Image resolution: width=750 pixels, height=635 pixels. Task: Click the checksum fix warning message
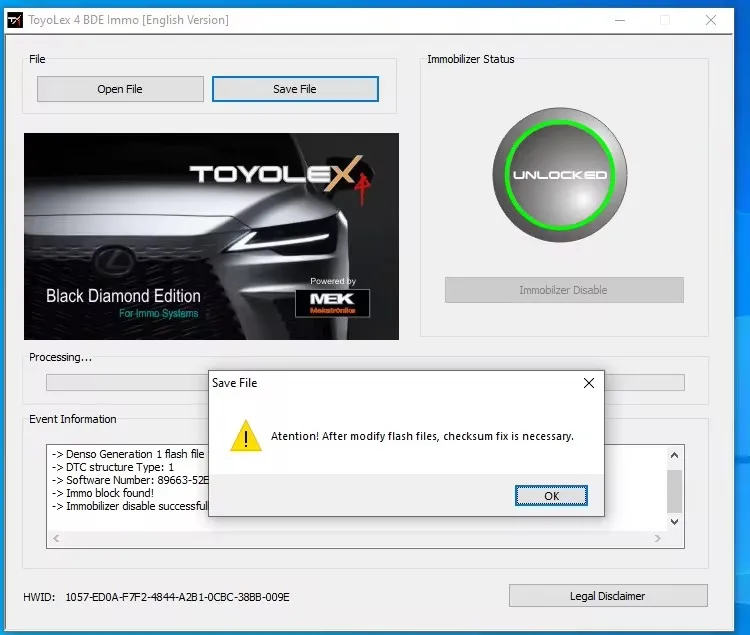click(422, 436)
